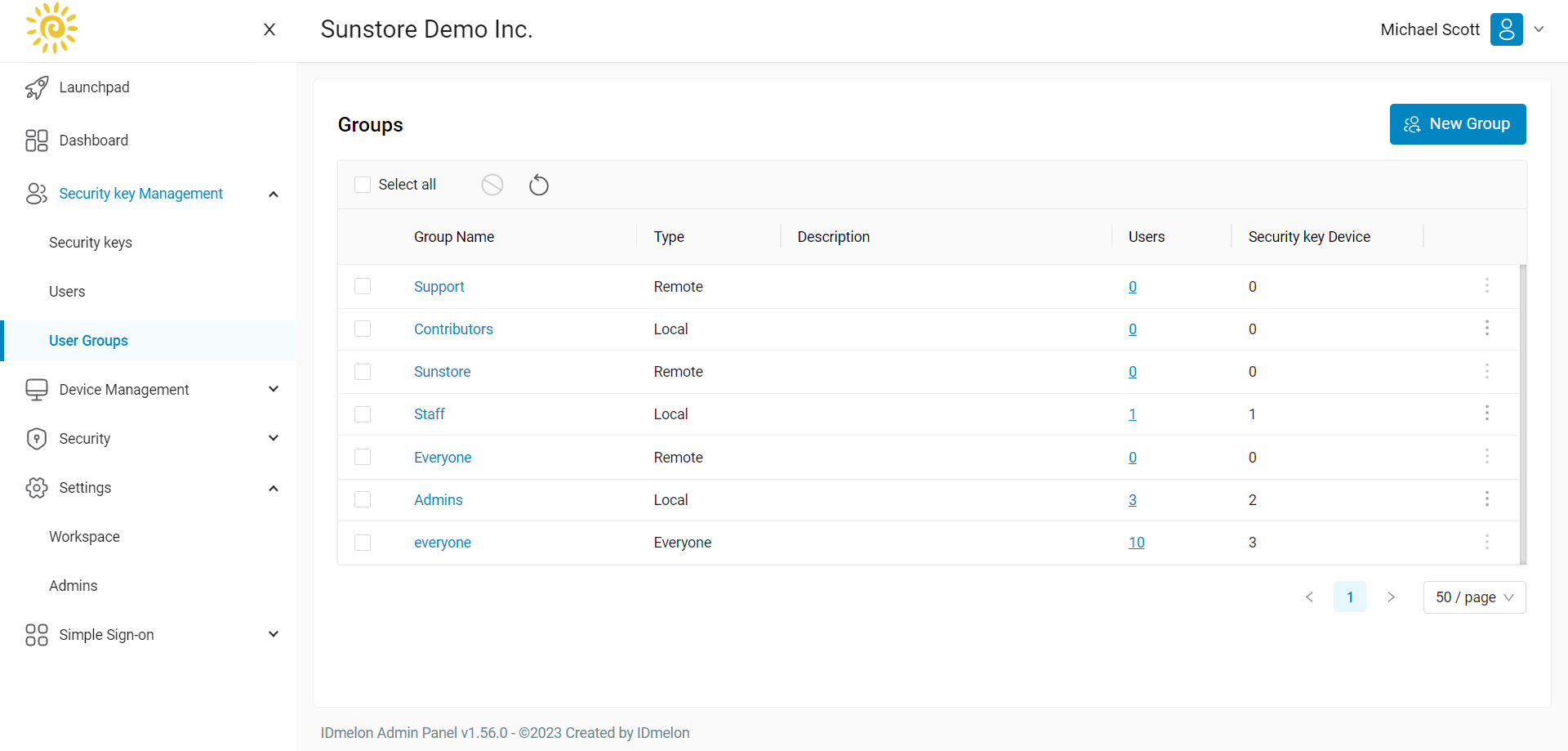Click the Security key Device column header
This screenshot has height=751, width=1568.
pos(1309,237)
